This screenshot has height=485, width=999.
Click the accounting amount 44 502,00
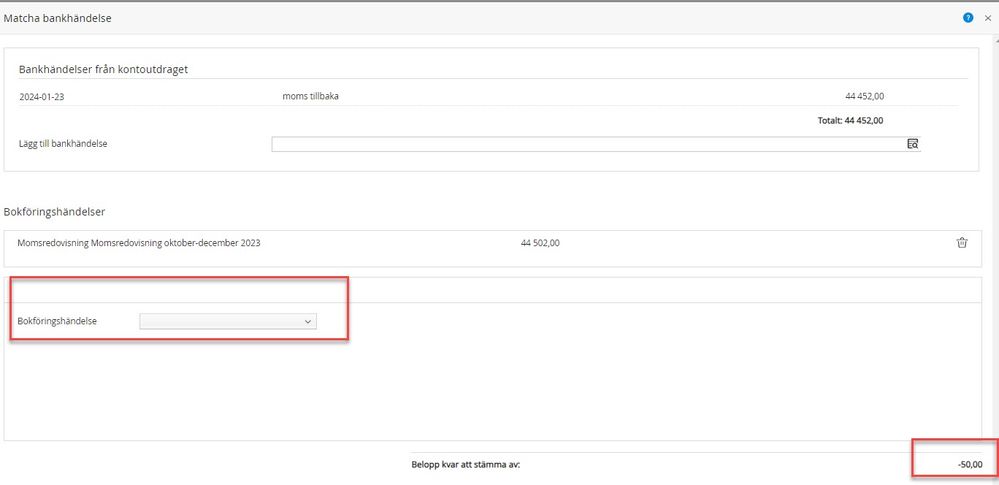point(540,242)
